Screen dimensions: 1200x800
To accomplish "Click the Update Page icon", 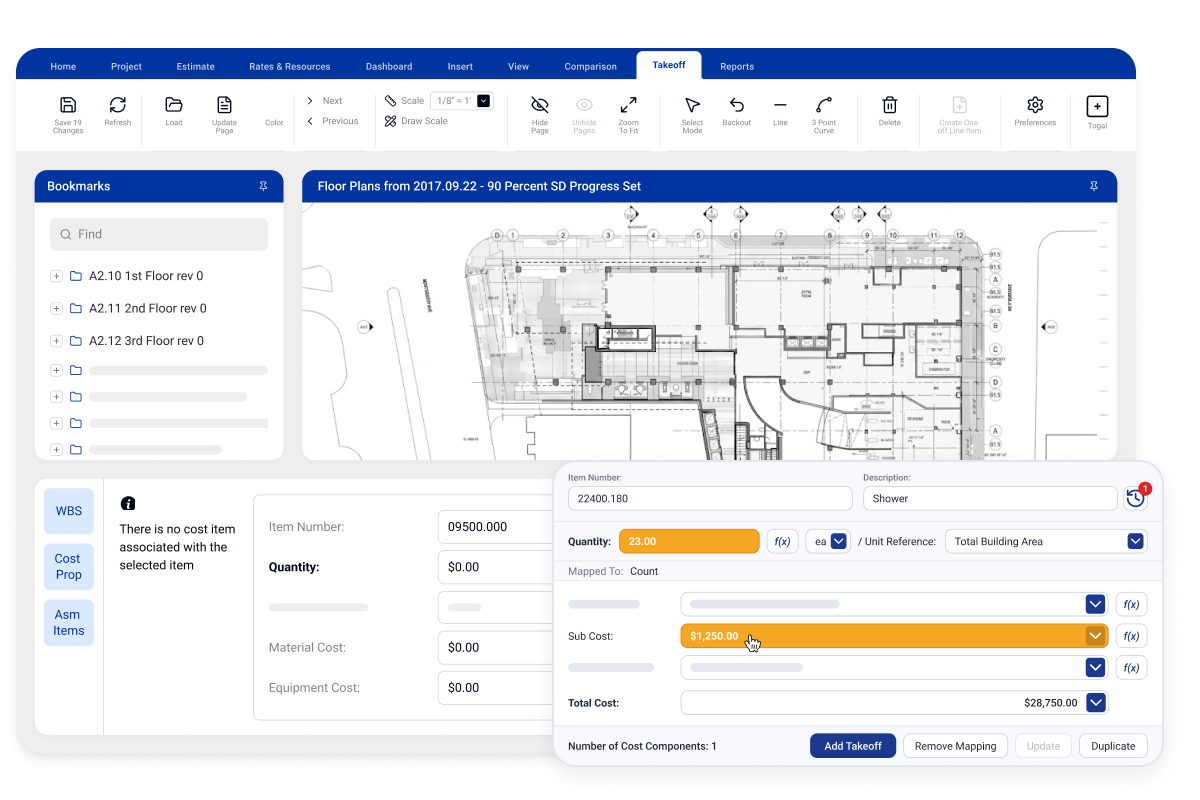I will [x=224, y=105].
